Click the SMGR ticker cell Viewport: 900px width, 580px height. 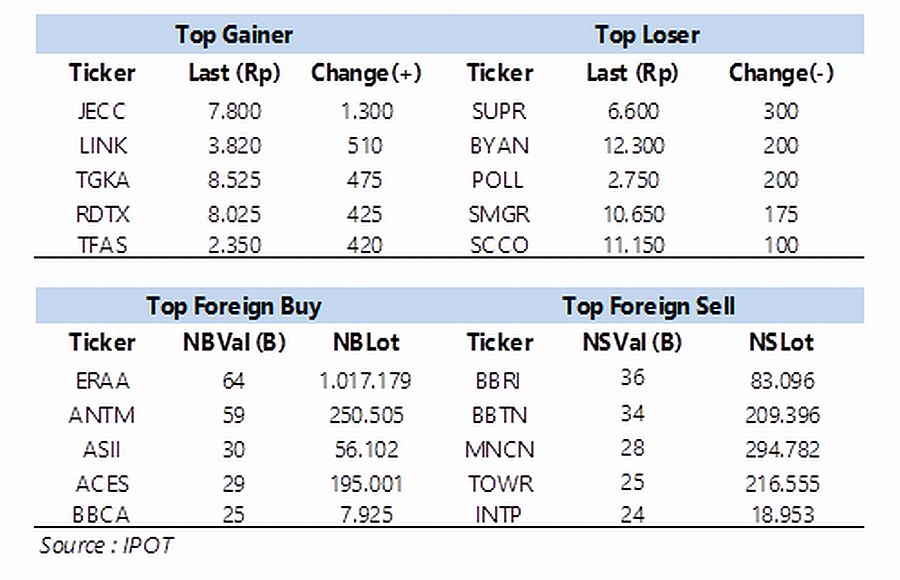499,214
